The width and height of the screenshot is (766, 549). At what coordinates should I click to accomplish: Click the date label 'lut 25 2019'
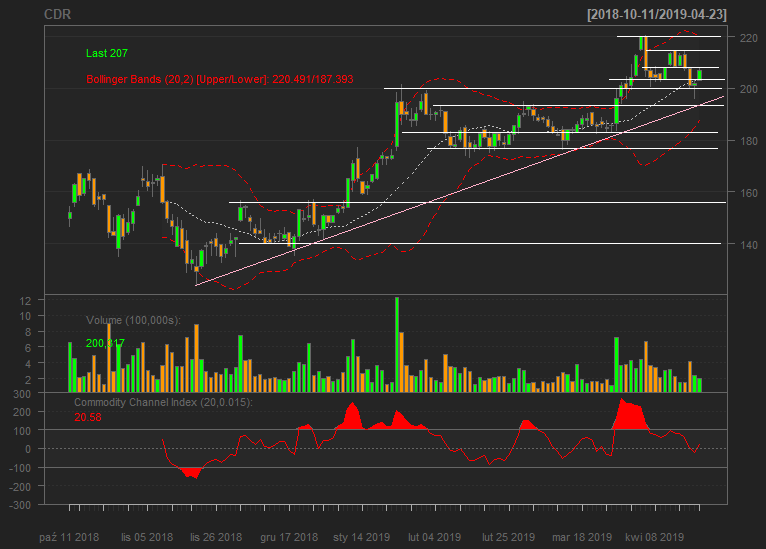coord(508,537)
